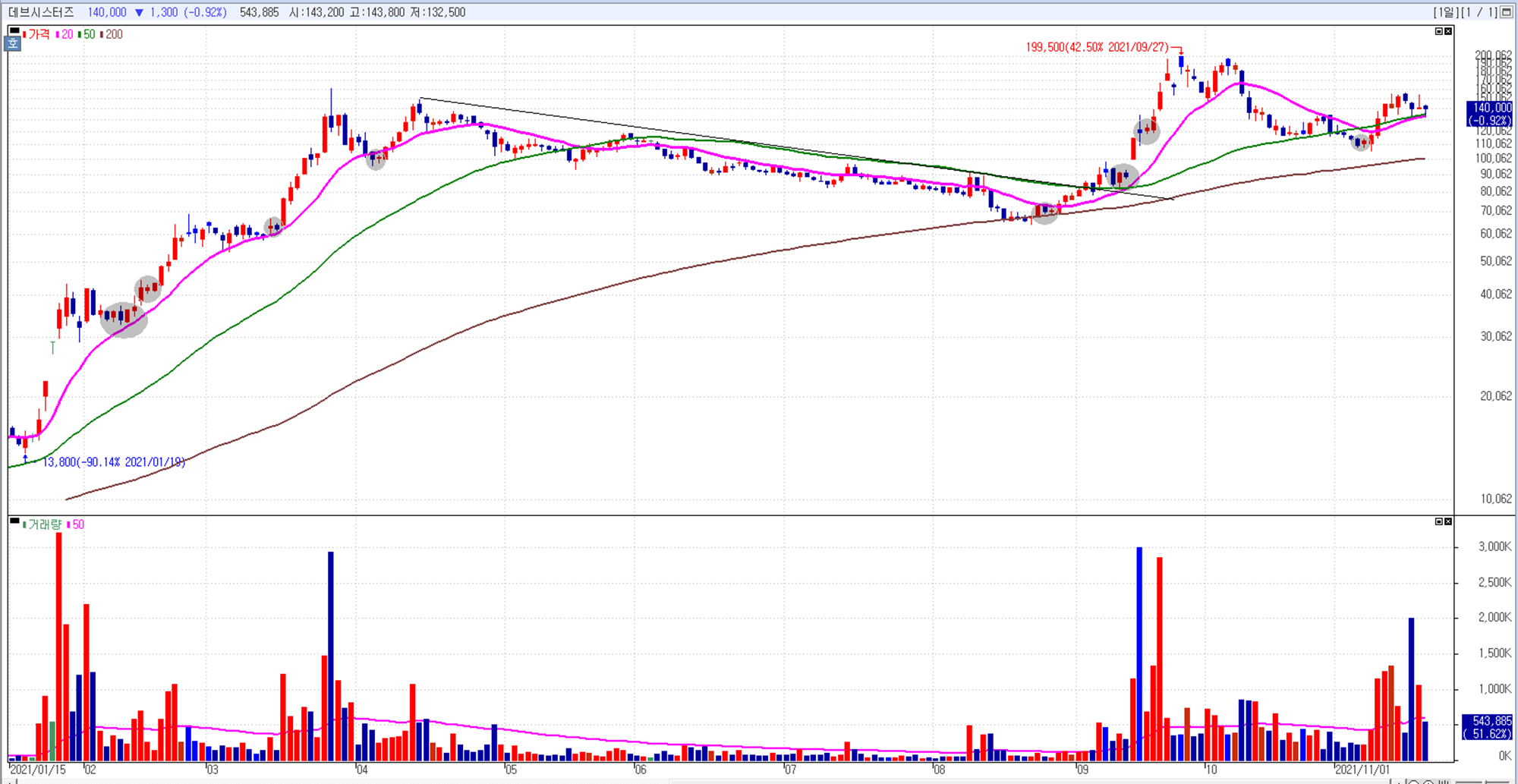Click the 0K volume axis label

(x=1505, y=756)
